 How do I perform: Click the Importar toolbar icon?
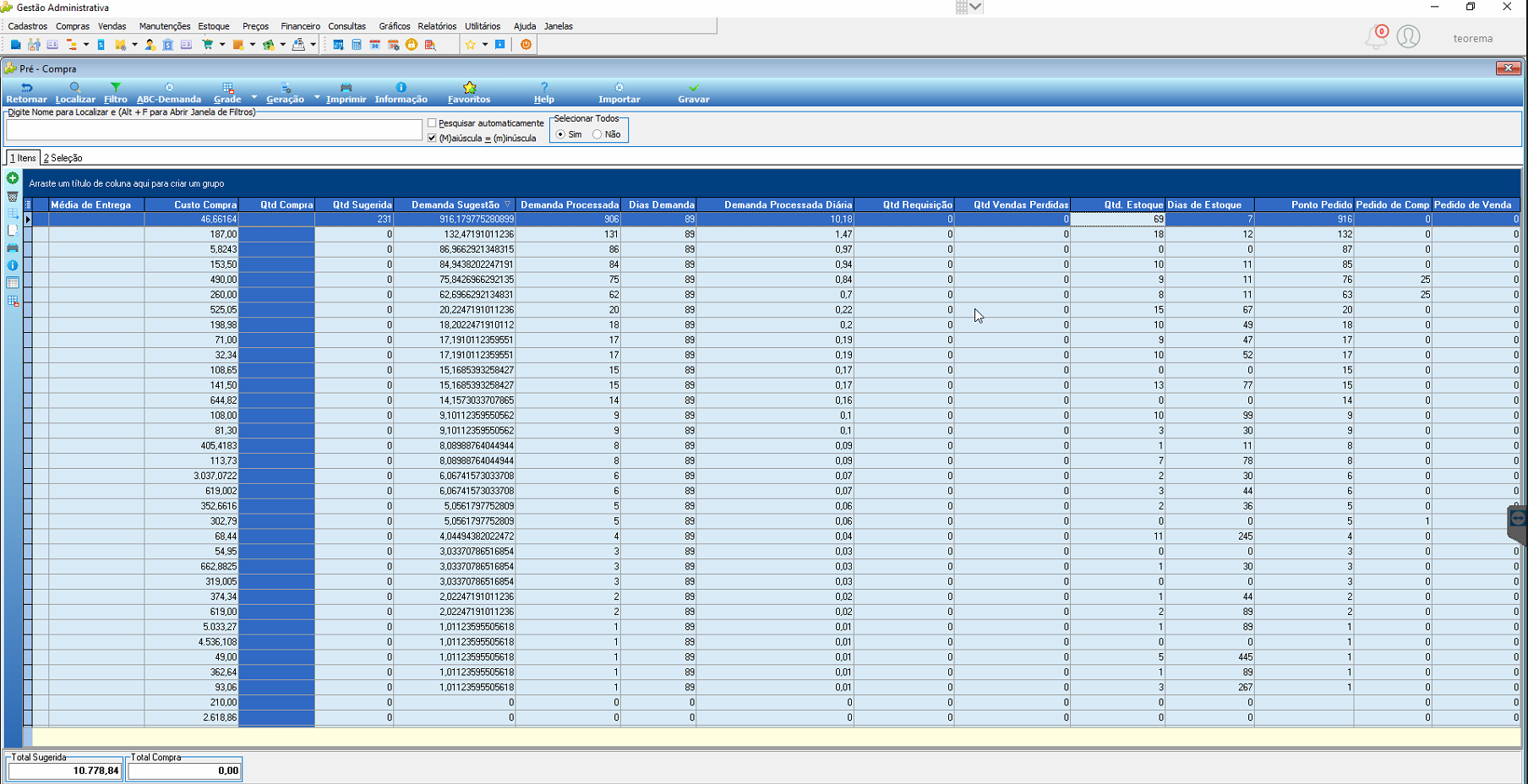619,88
